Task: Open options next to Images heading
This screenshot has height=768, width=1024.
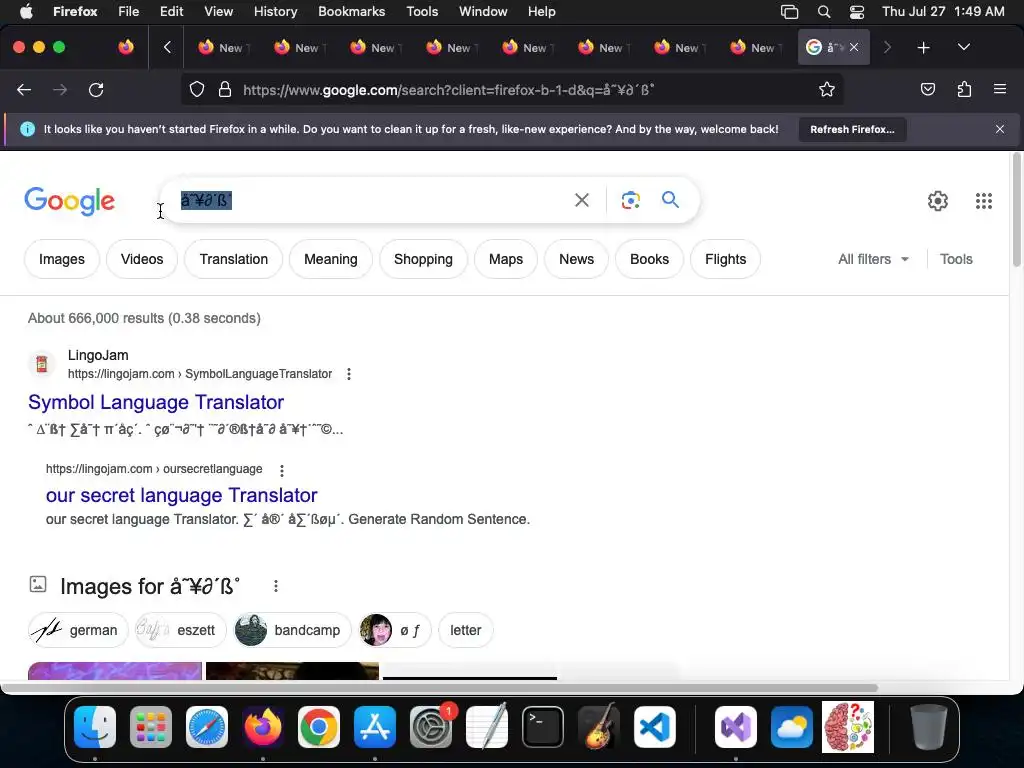Action: (x=276, y=586)
